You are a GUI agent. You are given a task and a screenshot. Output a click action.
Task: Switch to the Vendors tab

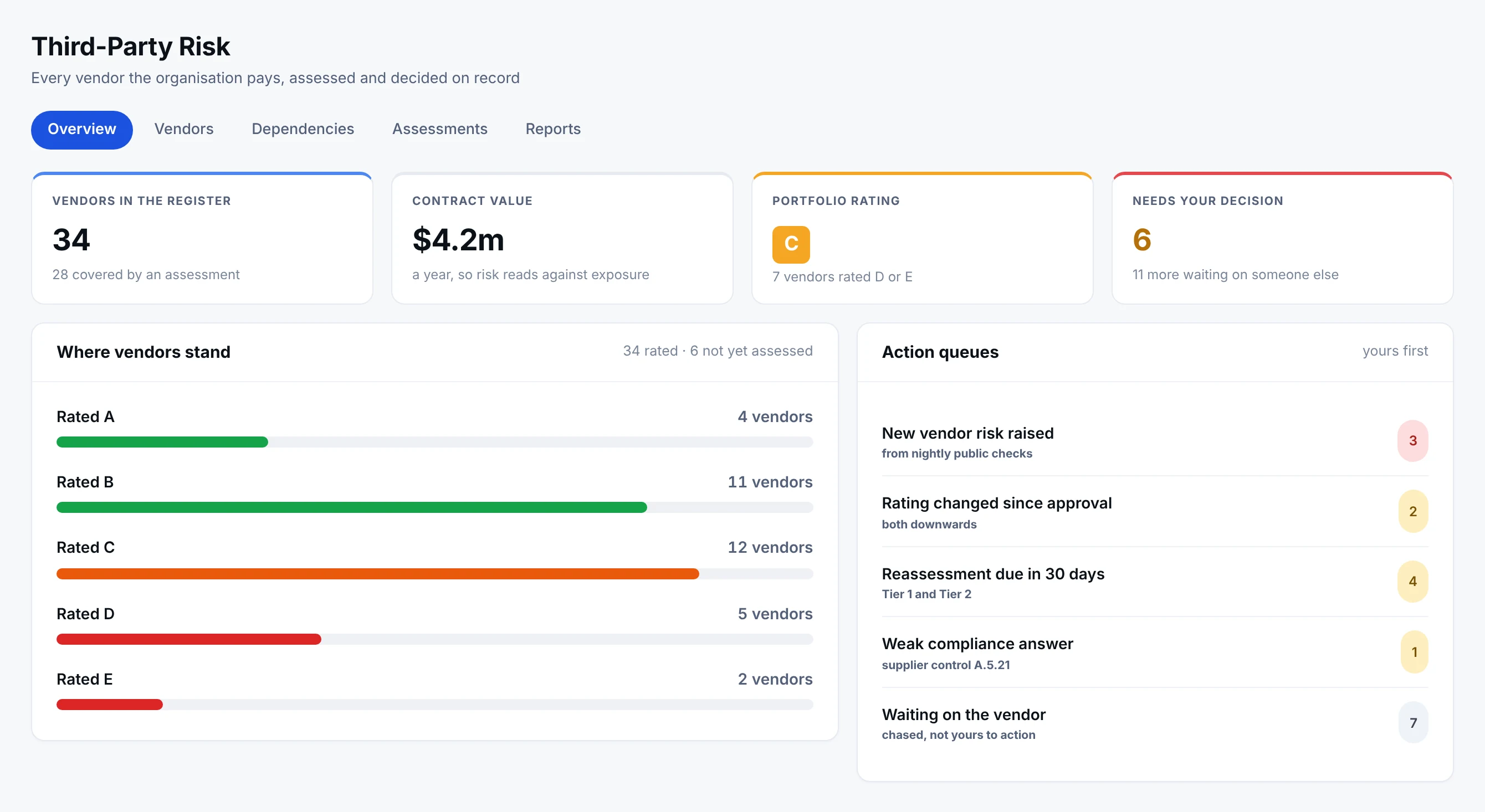click(184, 129)
